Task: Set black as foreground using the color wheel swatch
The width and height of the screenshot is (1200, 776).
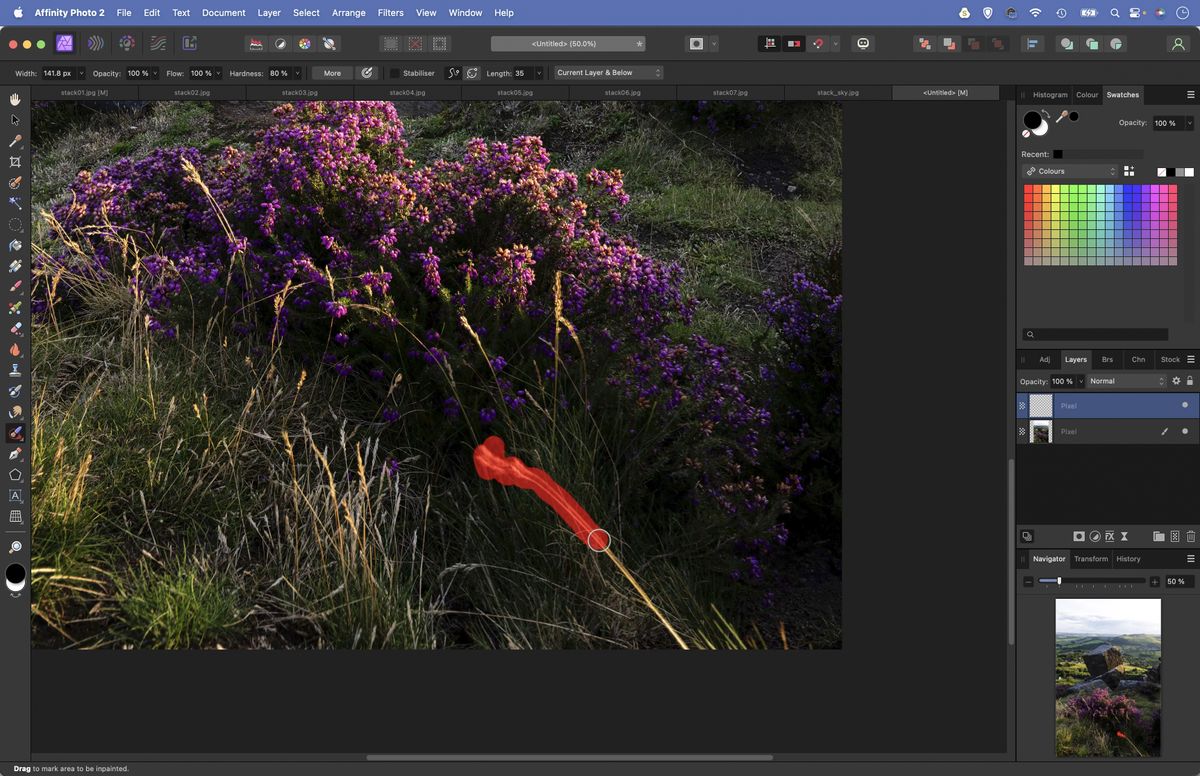Action: (1032, 120)
